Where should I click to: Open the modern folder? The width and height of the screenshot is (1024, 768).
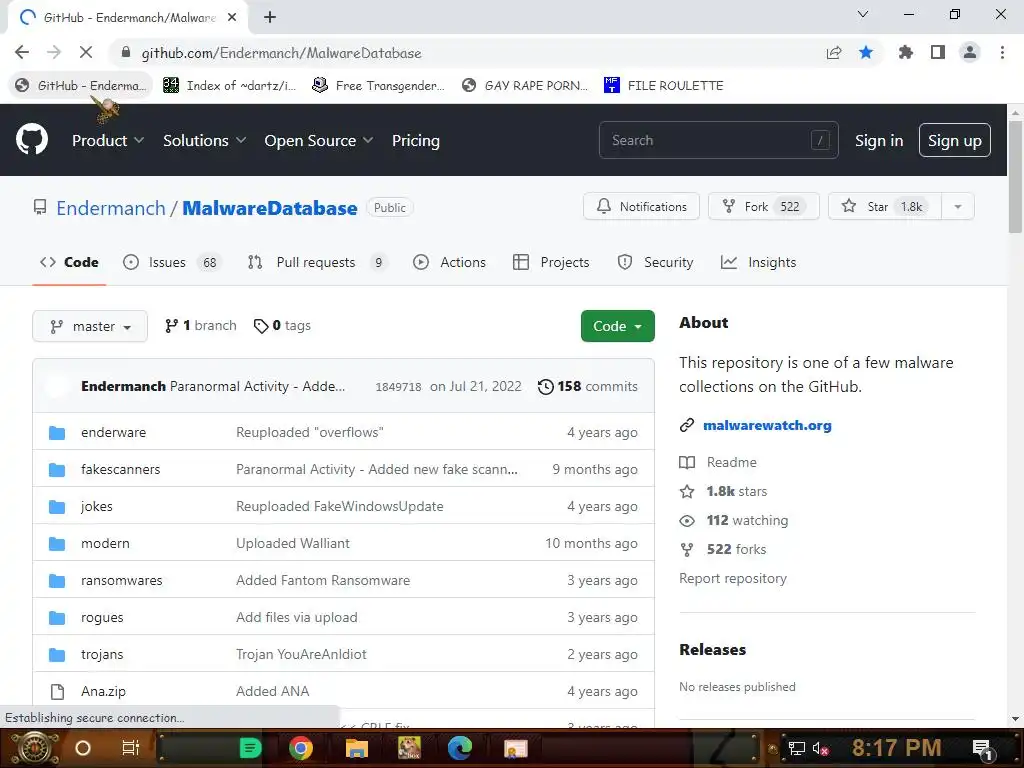tap(105, 543)
